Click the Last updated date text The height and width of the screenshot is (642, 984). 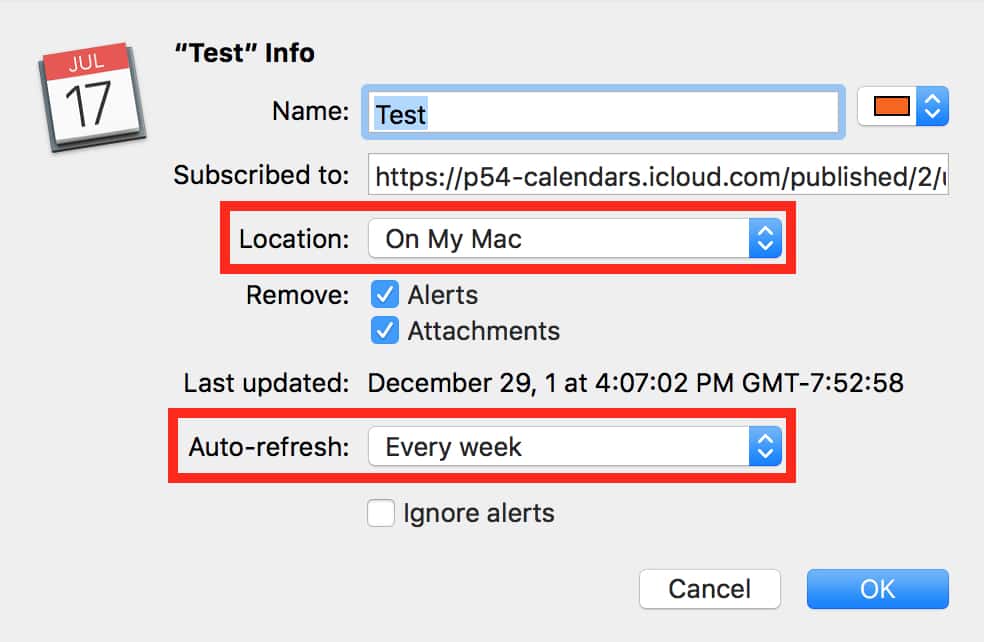(x=635, y=383)
